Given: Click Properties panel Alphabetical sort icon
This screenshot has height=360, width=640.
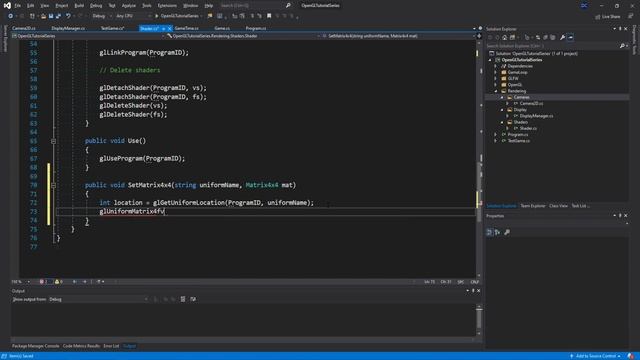Looking at the screenshot, I should 498,232.
